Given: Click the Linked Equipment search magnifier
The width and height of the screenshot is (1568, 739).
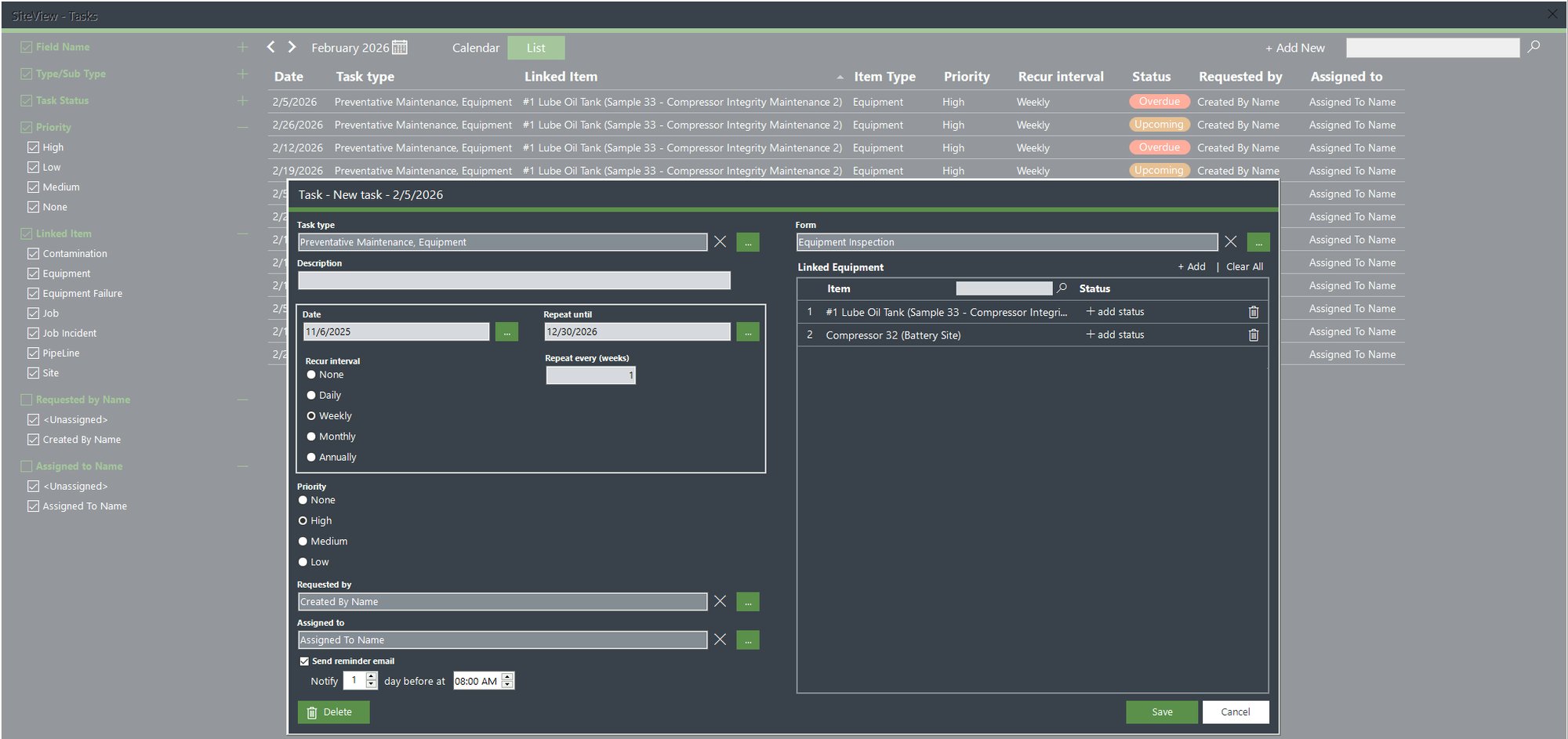Looking at the screenshot, I should (1062, 288).
